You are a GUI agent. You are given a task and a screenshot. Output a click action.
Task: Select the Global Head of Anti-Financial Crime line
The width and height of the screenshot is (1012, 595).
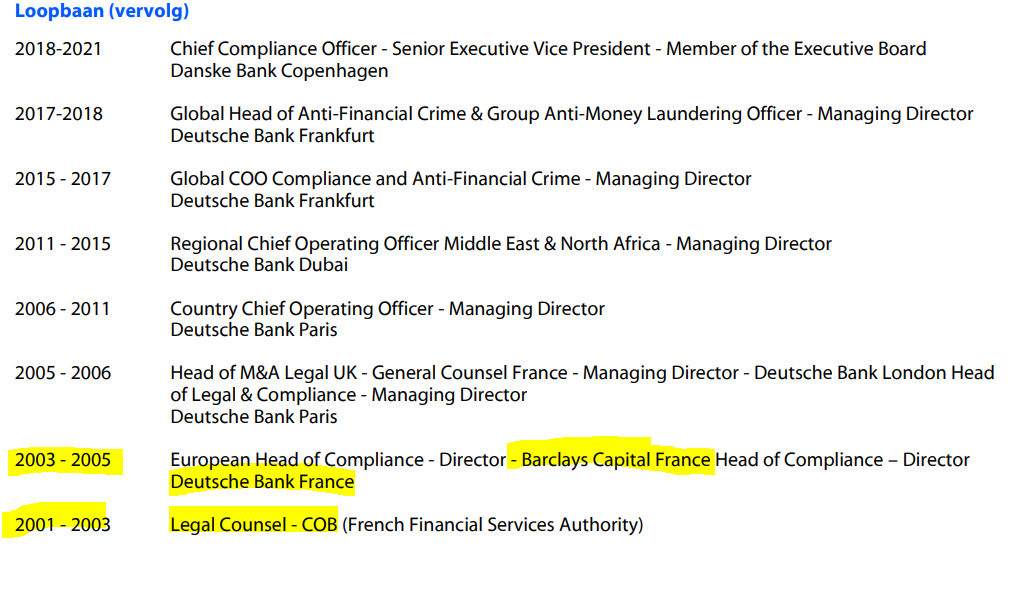(571, 114)
